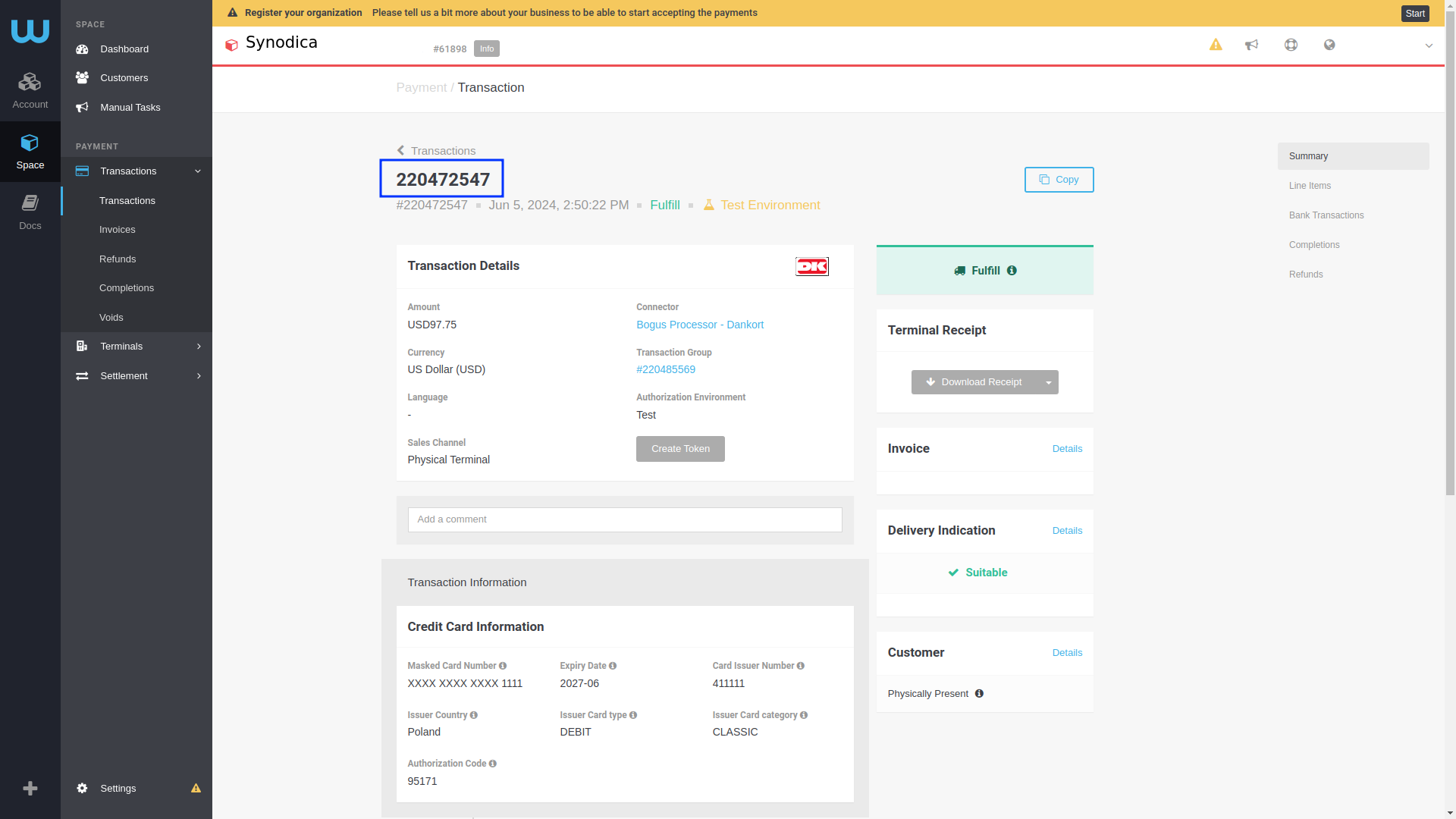
Task: Click the Payment breadcrumb link
Action: [421, 88]
